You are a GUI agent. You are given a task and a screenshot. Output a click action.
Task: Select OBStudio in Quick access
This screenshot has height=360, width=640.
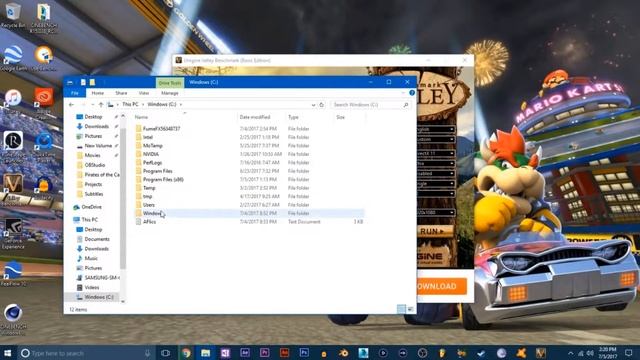pos(95,165)
